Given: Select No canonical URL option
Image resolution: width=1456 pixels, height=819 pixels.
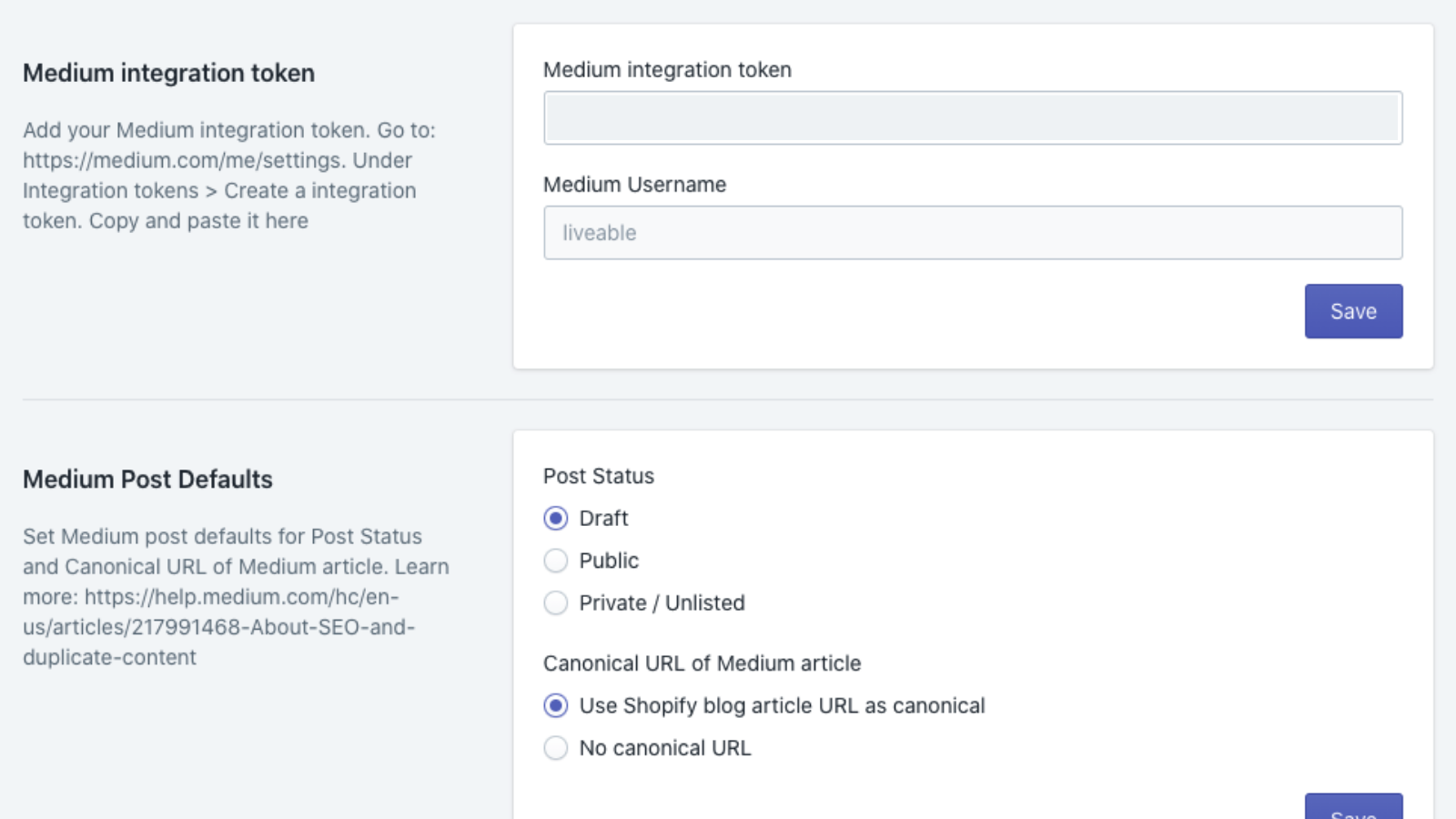Looking at the screenshot, I should 555,747.
